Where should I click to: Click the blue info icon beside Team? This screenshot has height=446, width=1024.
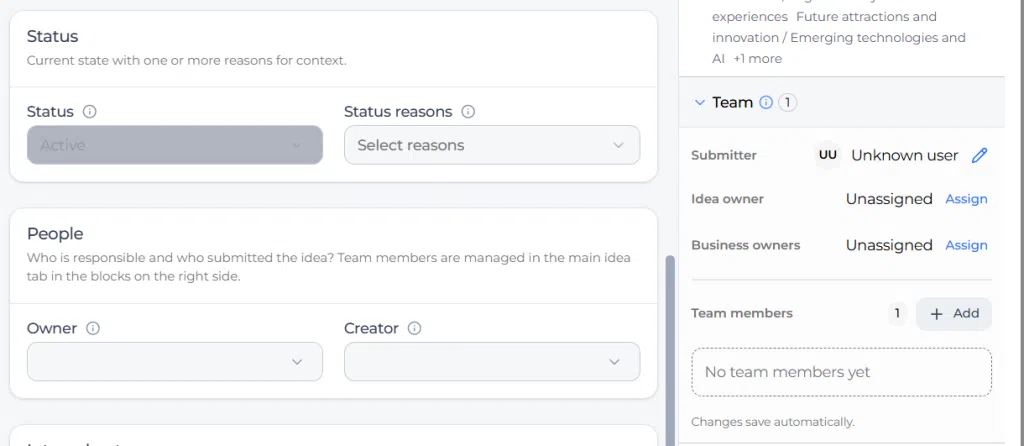pos(766,103)
